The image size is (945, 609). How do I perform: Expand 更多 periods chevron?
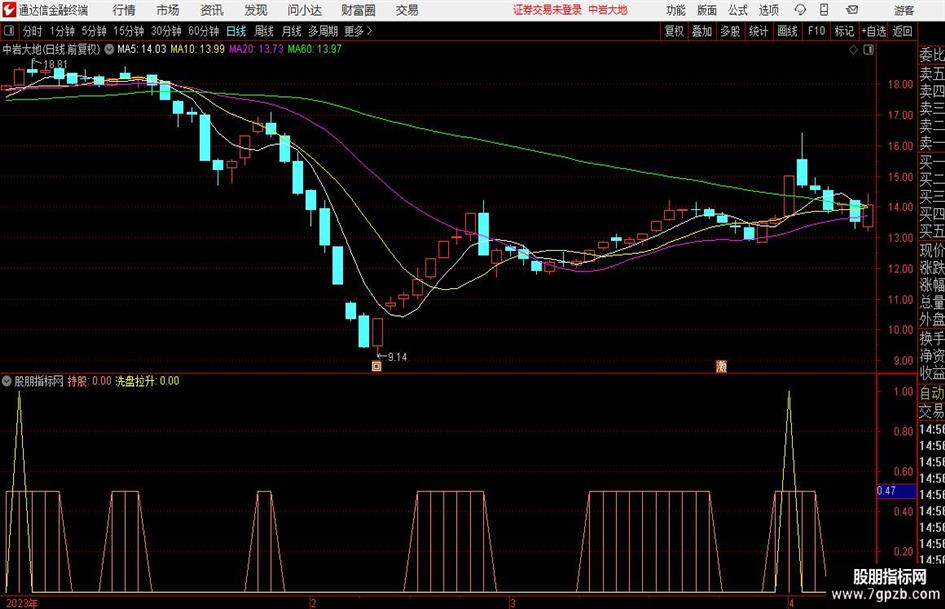[x=369, y=31]
